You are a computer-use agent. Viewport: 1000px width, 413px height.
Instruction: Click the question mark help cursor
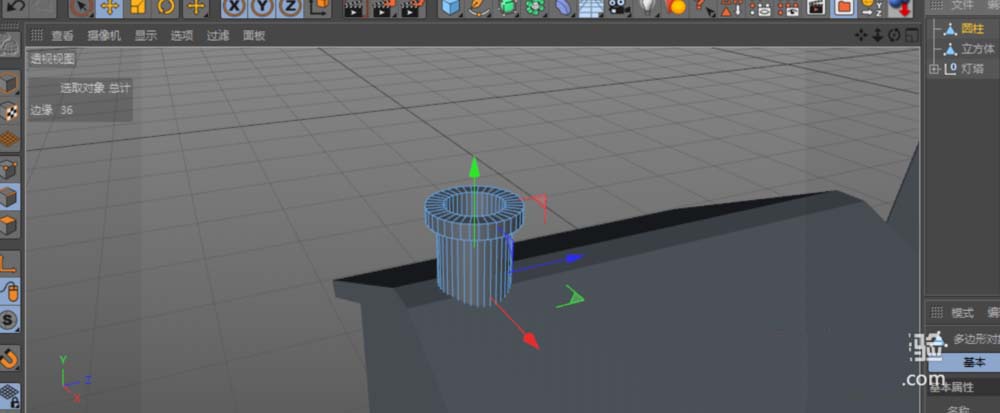pyautogui.click(x=703, y=7)
